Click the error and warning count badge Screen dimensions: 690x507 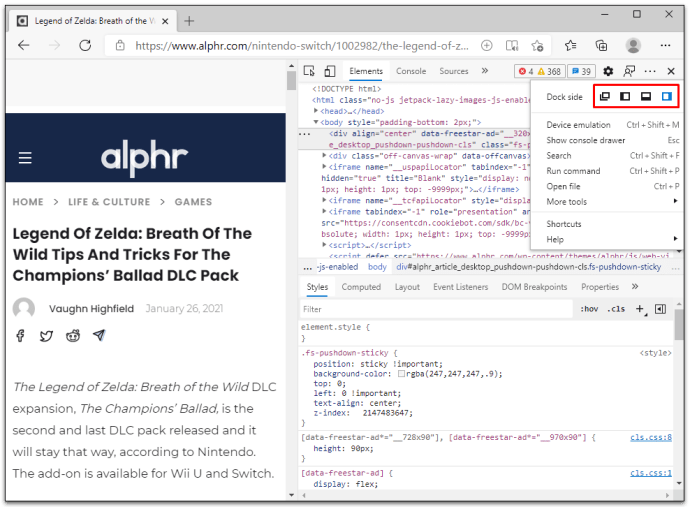(x=539, y=71)
